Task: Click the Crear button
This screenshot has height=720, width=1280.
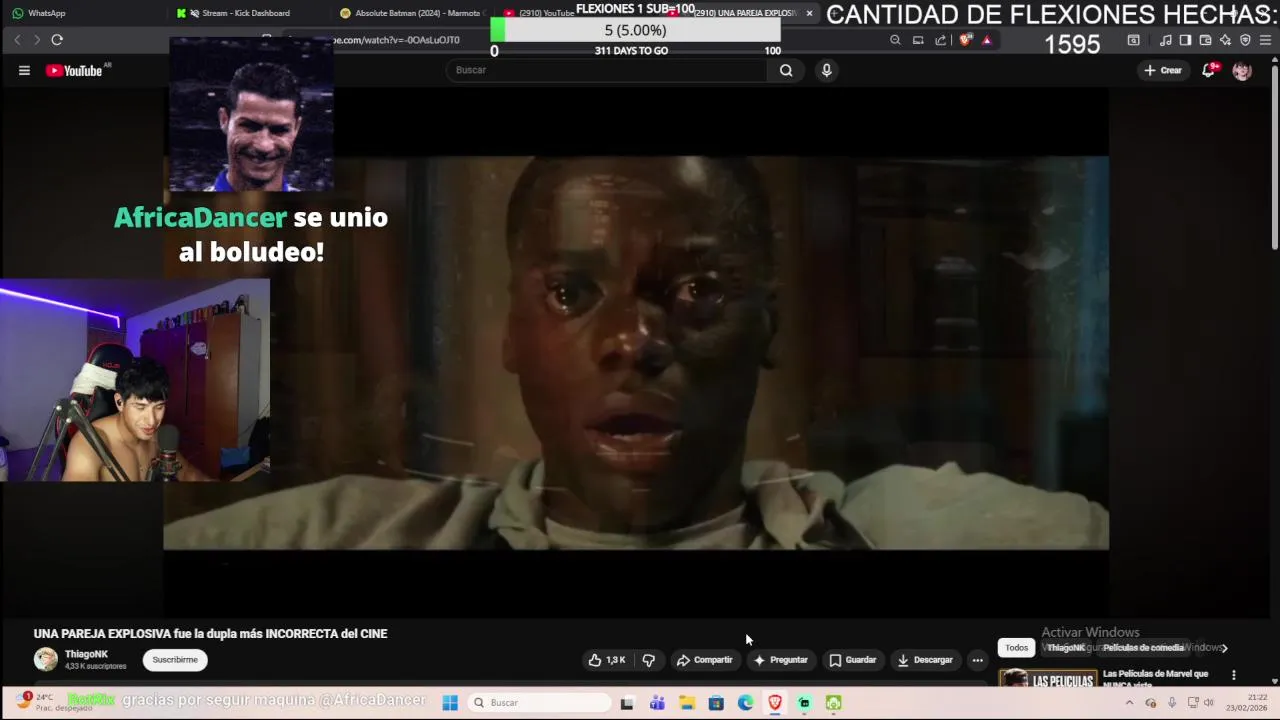Action: 1163,70
